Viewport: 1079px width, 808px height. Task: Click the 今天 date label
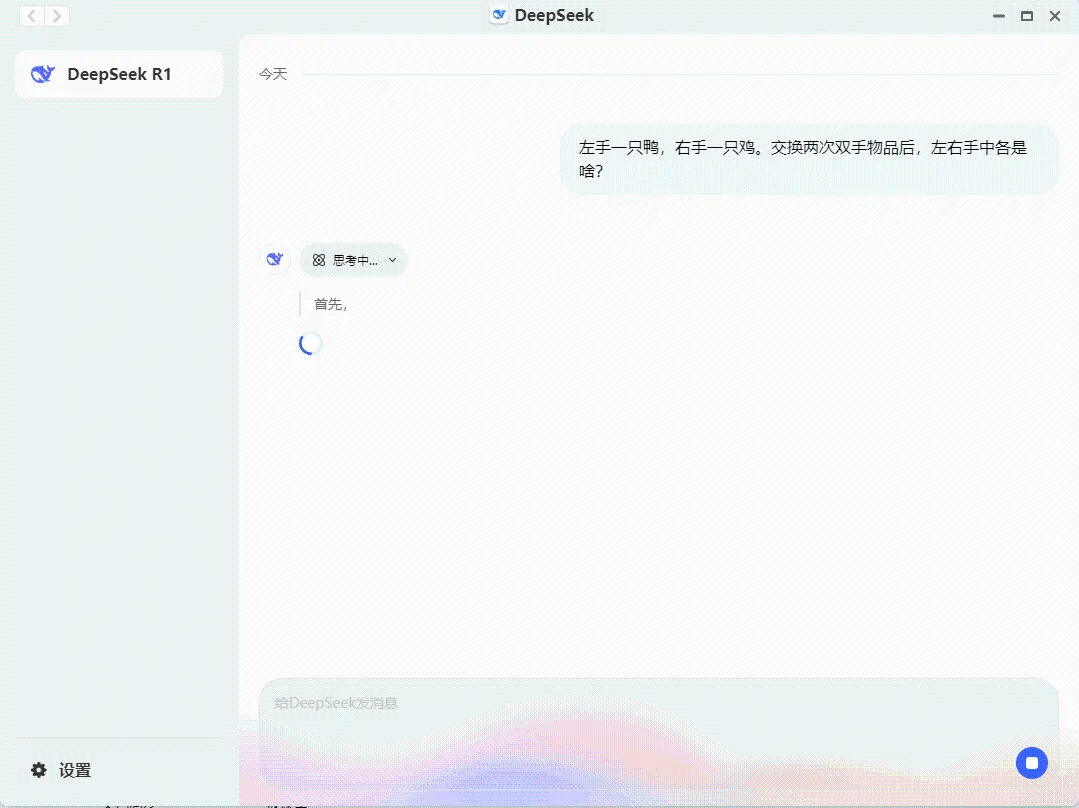point(273,74)
